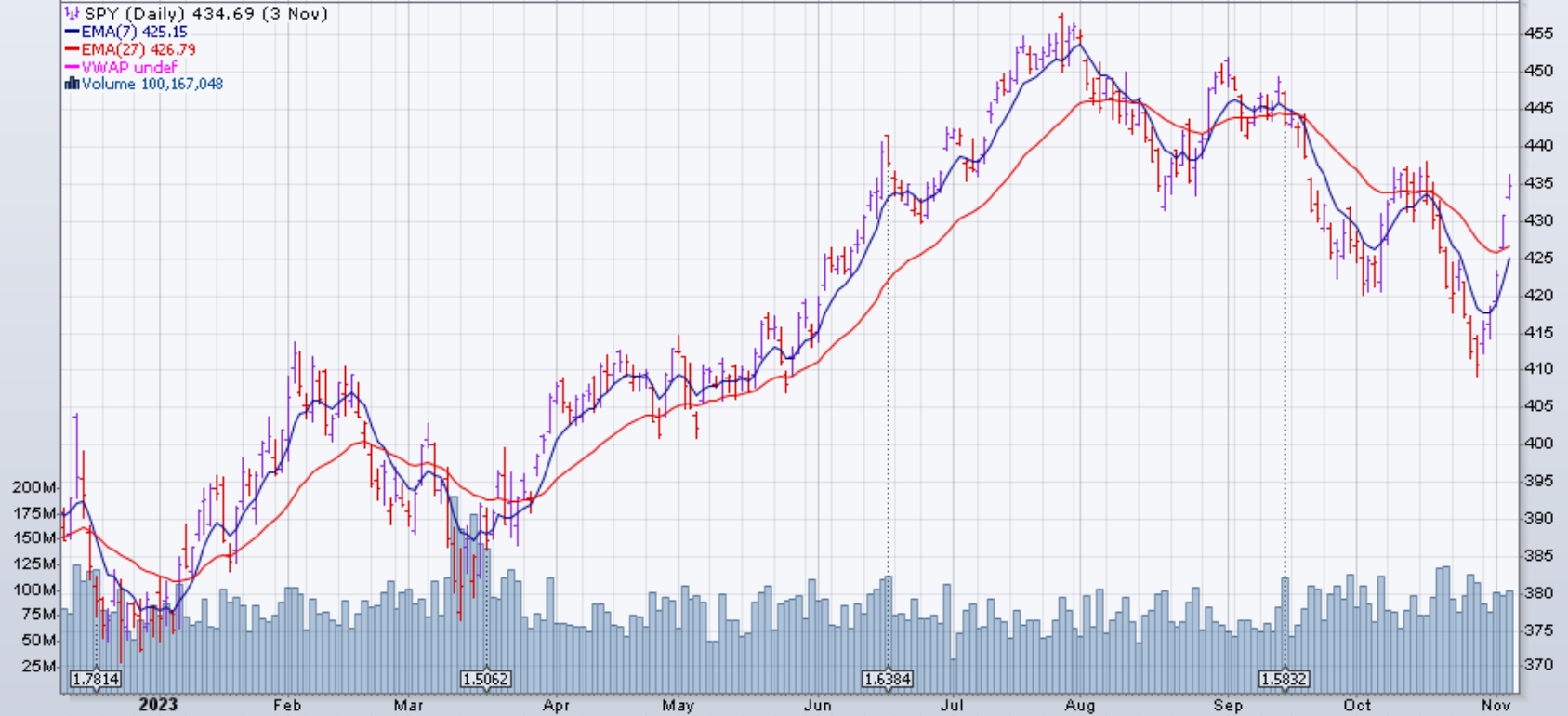Click the SPY (Daily) 434.69 title text

click(x=205, y=14)
